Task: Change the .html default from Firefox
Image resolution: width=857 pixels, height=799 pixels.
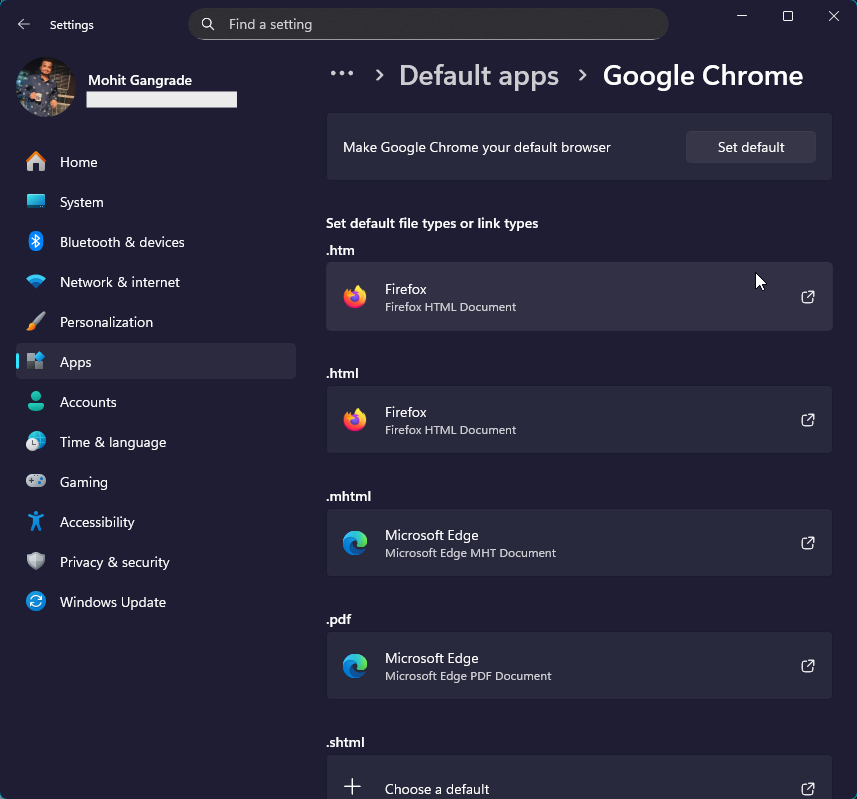Action: (x=578, y=419)
